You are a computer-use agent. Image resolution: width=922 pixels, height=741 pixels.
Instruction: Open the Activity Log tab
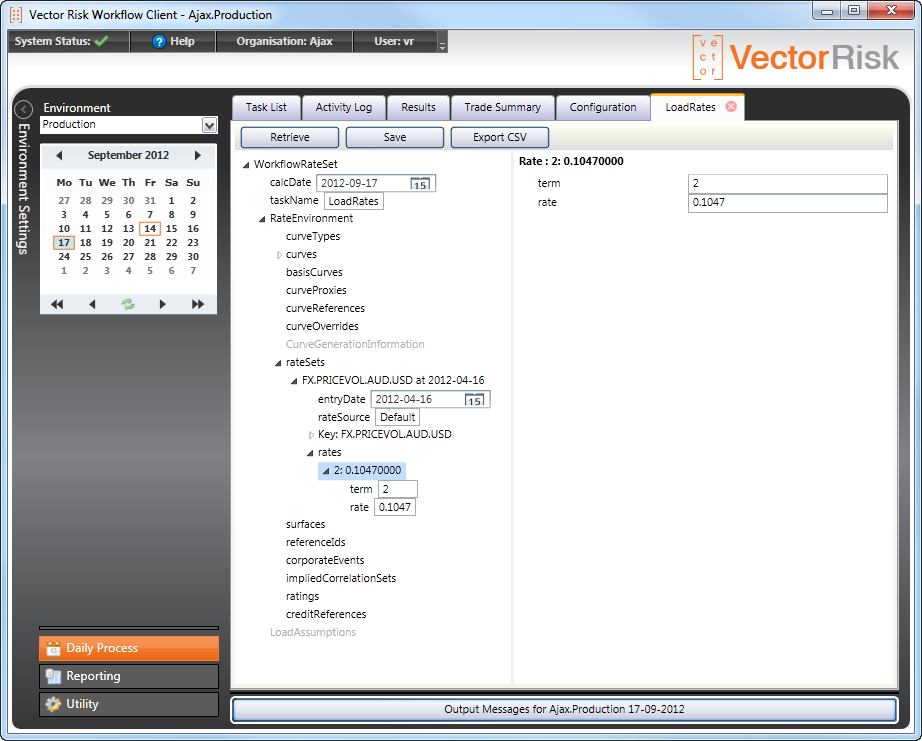click(x=344, y=108)
